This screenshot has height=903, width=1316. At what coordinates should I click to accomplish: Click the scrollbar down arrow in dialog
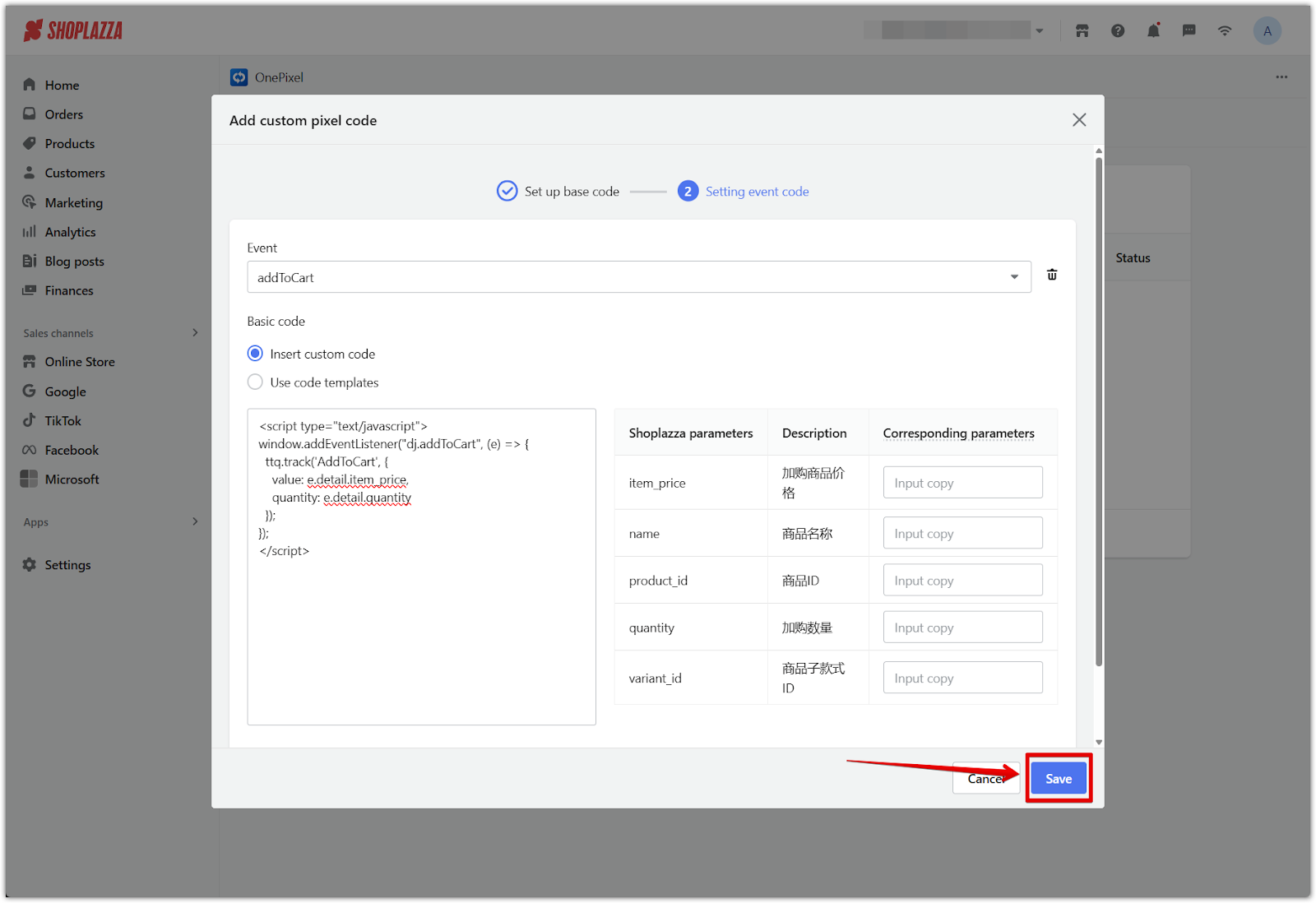coord(1099,742)
